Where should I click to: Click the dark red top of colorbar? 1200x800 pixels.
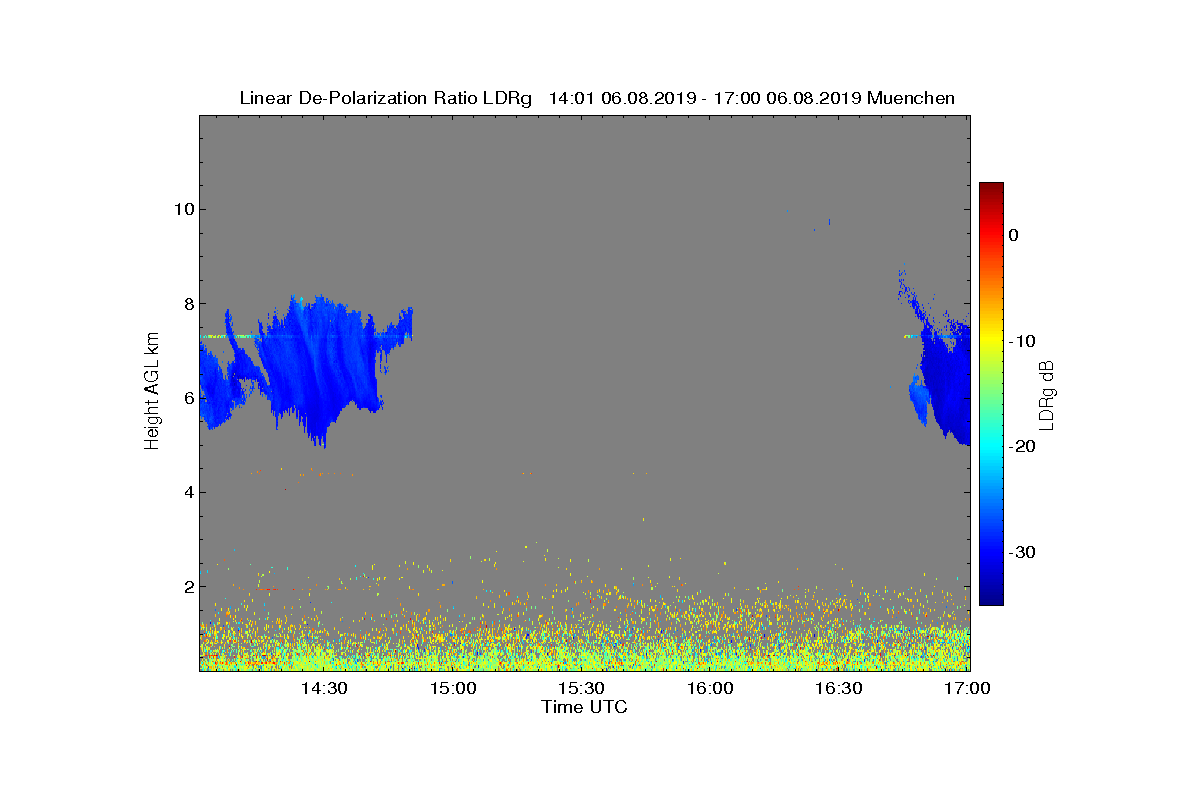point(991,188)
